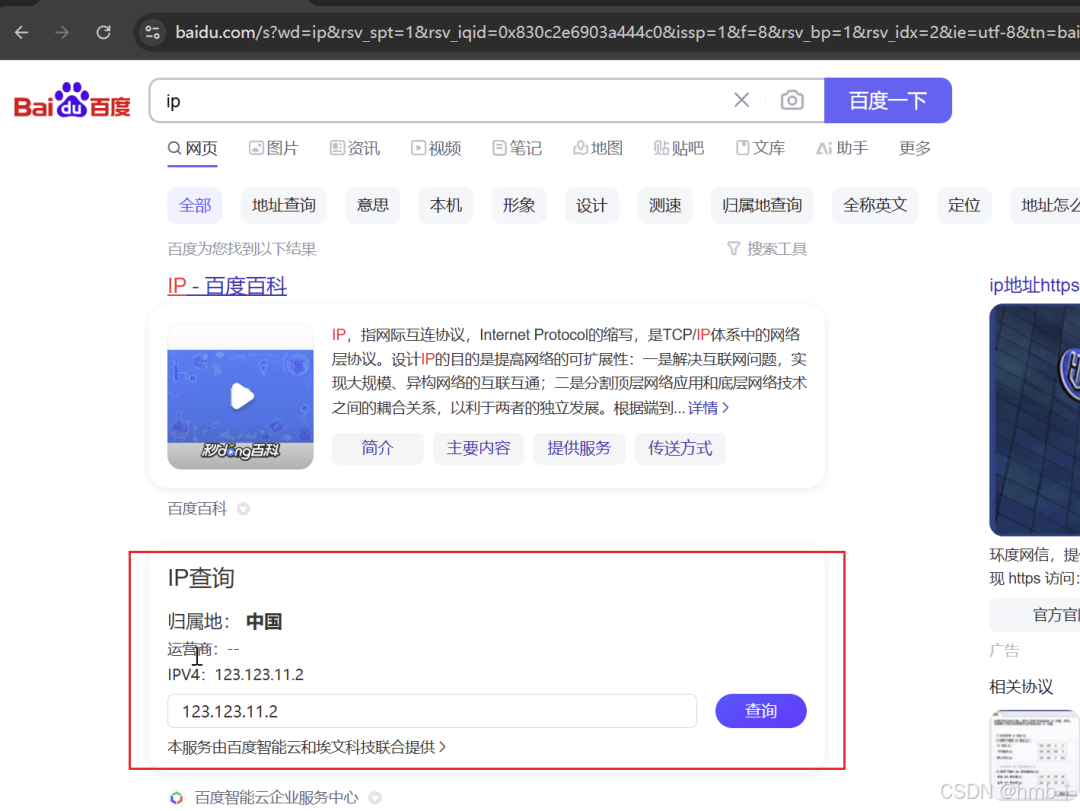Select the 意思 filter chip
1080x811 pixels.
[x=373, y=205]
